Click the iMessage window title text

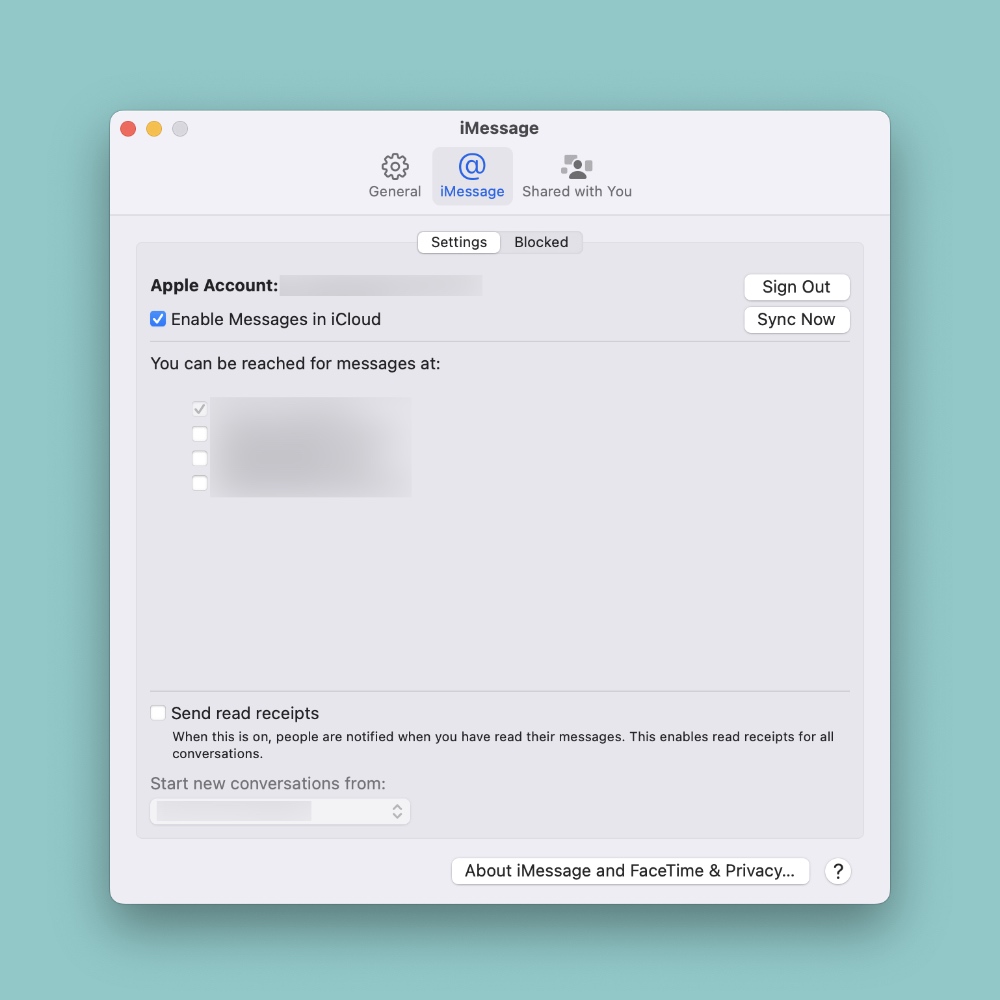499,128
